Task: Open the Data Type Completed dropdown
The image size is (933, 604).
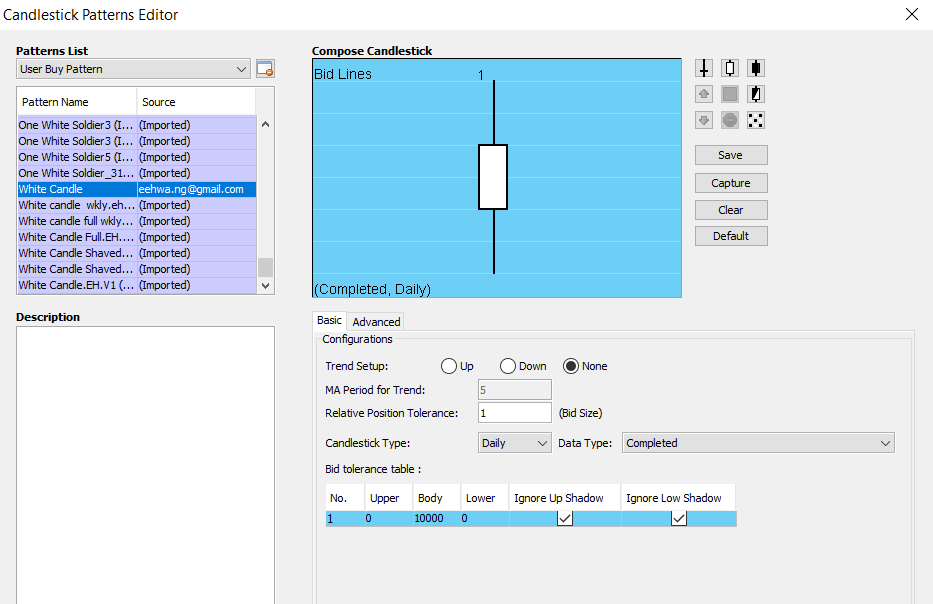Action: click(x=758, y=443)
